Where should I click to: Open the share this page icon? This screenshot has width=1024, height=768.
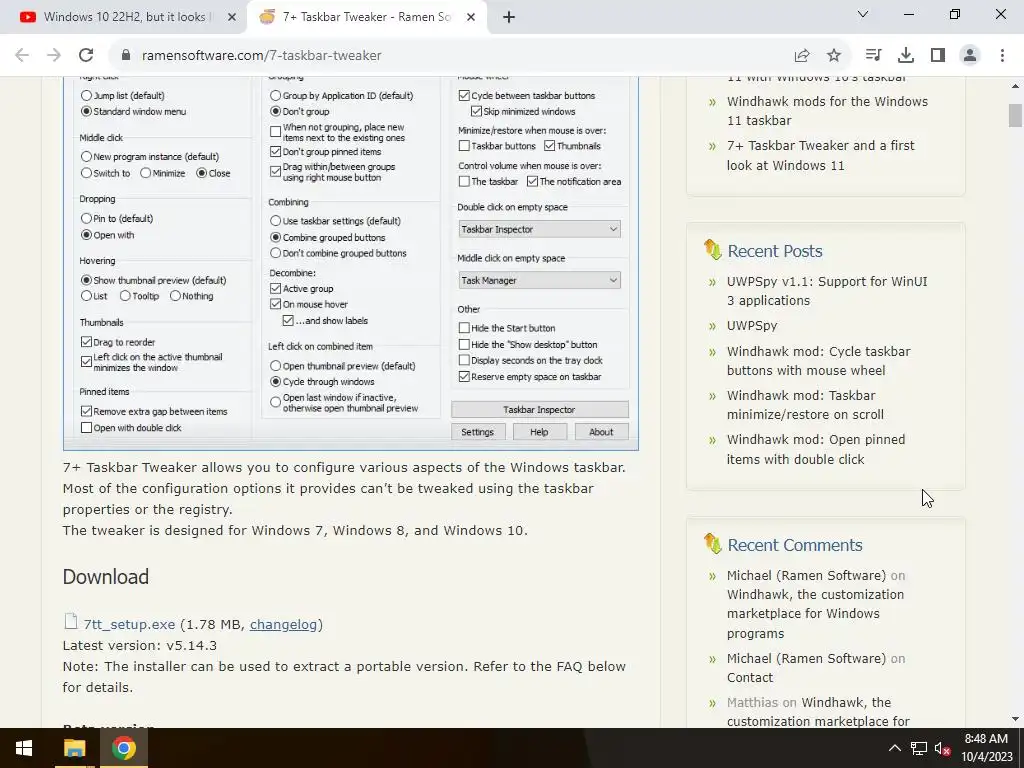point(802,55)
